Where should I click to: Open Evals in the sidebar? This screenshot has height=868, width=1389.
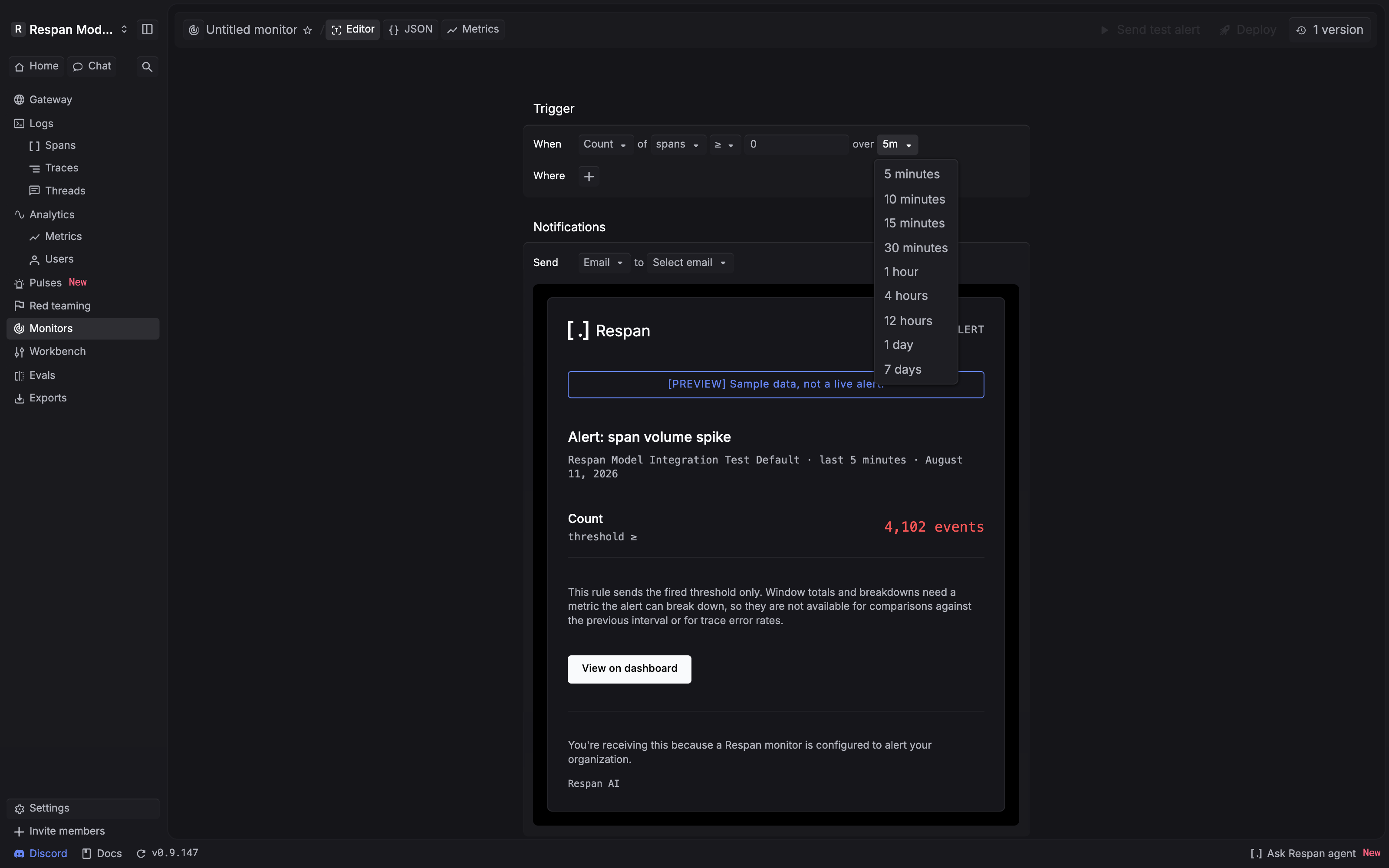(82, 375)
